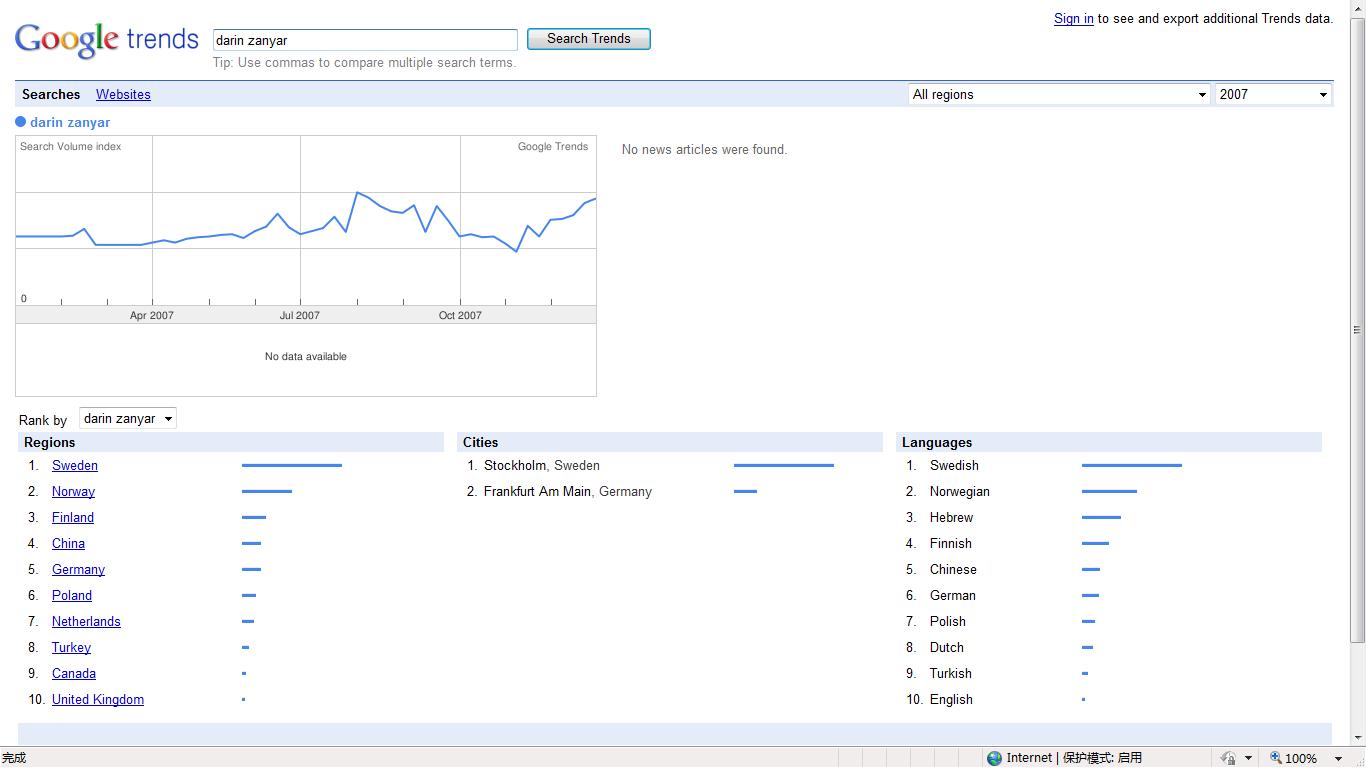This screenshot has height=768, width=1366.
Task: Click the Google Trends logo
Action: point(107,39)
